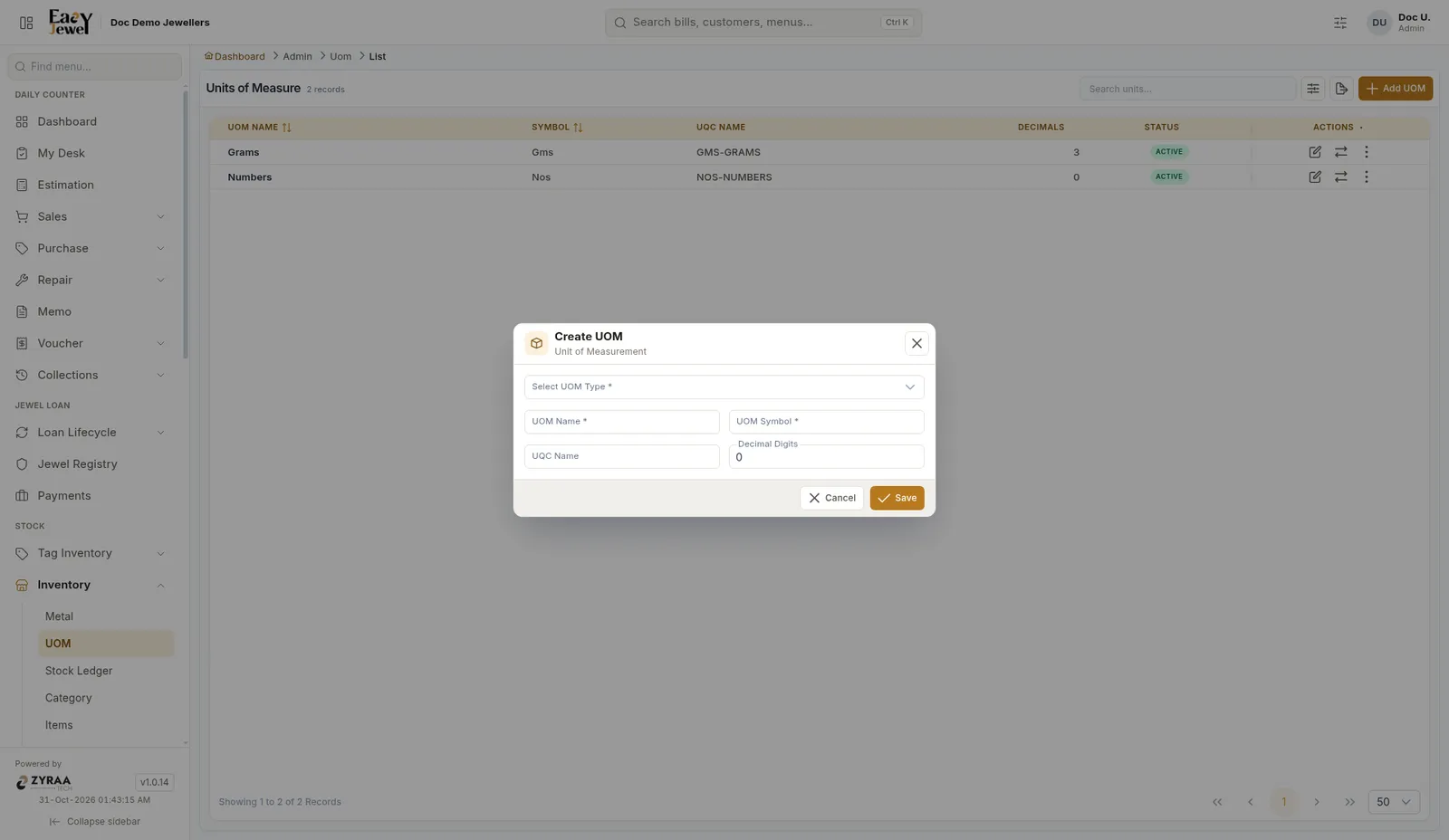Click the Decimal Digits field
The width and height of the screenshot is (1449, 840).
pyautogui.click(x=827, y=456)
